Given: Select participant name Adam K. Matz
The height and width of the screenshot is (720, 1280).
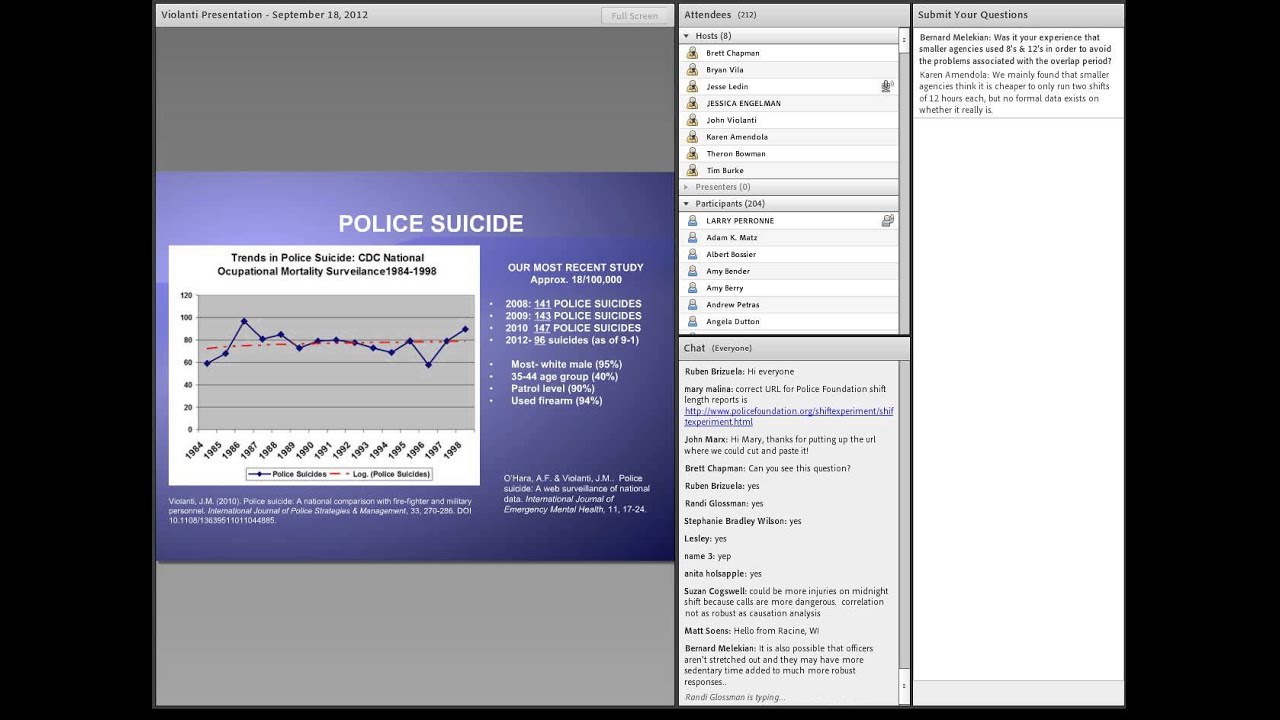Looking at the screenshot, I should 732,238.
